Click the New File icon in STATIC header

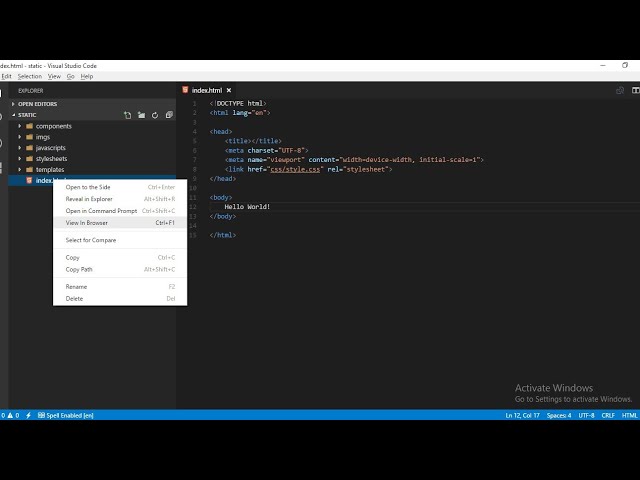coord(128,115)
